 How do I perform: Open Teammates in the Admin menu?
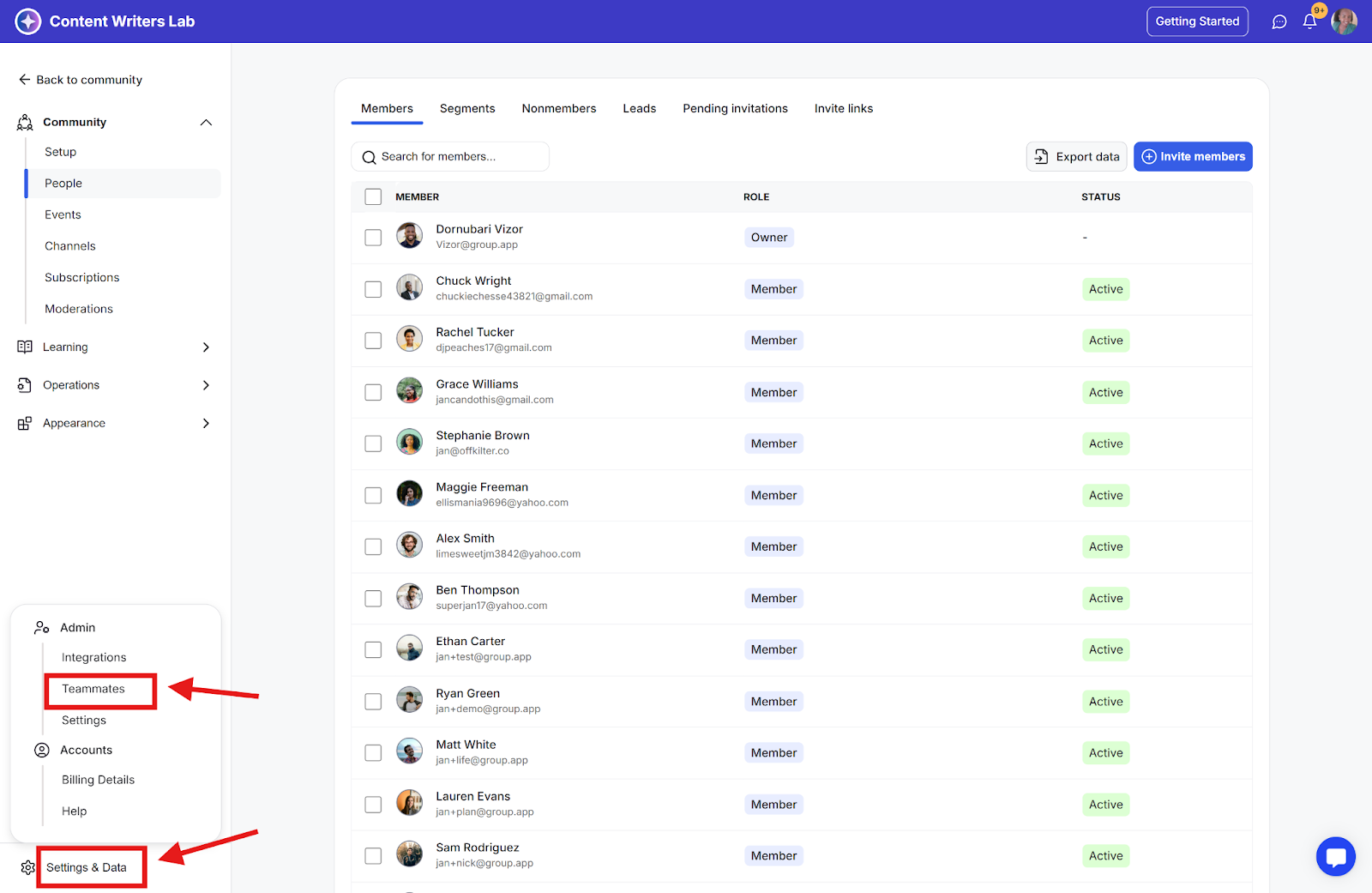point(93,689)
